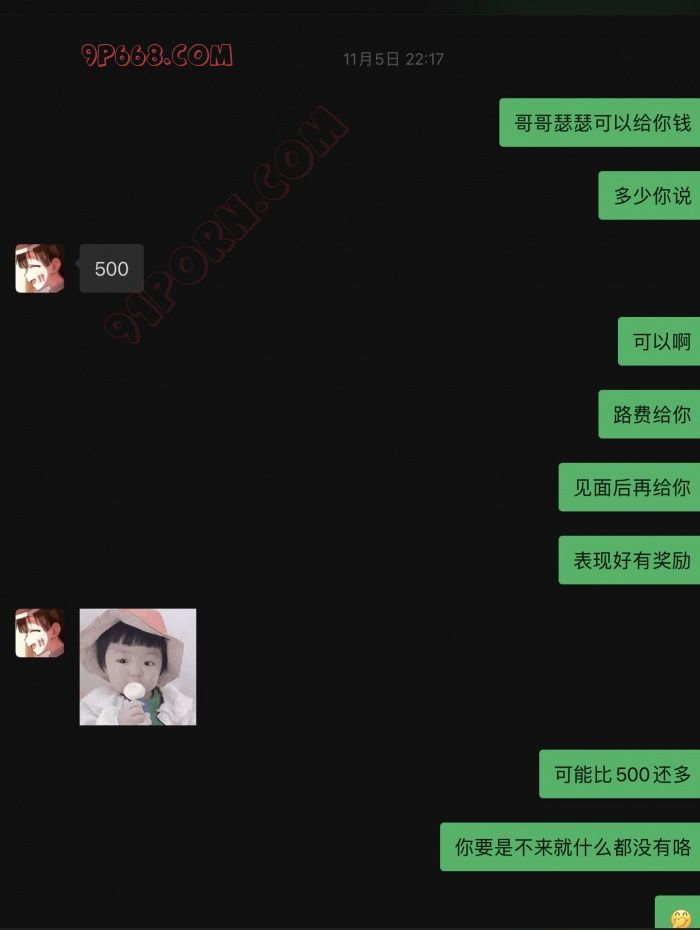This screenshot has width=700, height=930.
Task: Click the 11月5日 22:17 timestamp
Action: [393, 59]
